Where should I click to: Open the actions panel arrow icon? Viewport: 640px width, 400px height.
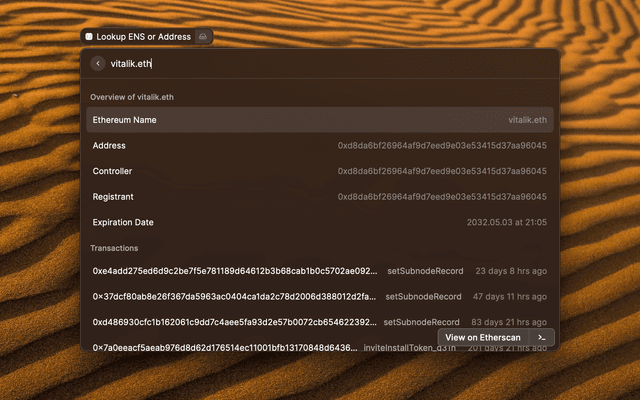541,338
